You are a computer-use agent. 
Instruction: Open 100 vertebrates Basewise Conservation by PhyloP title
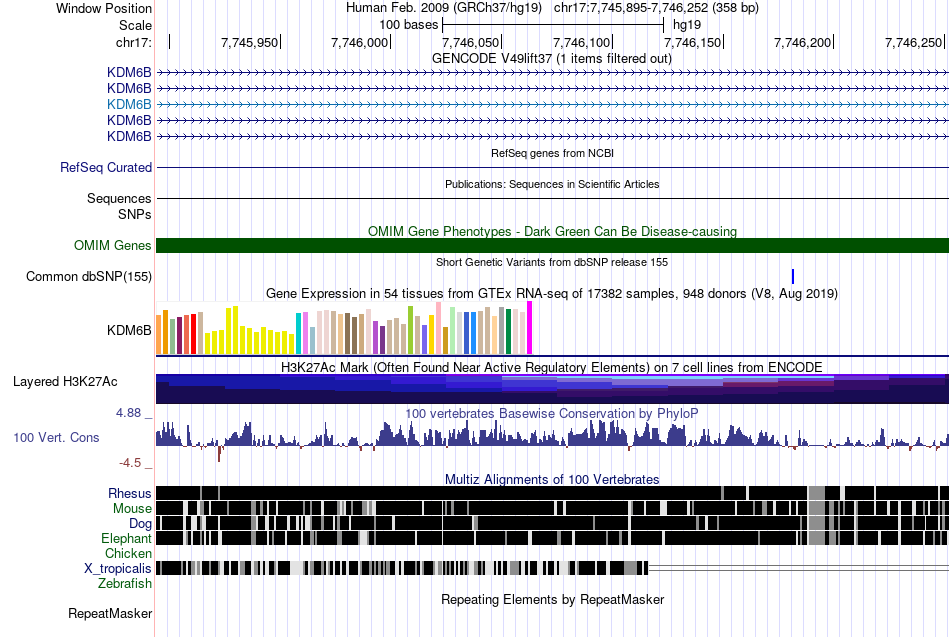(x=552, y=413)
